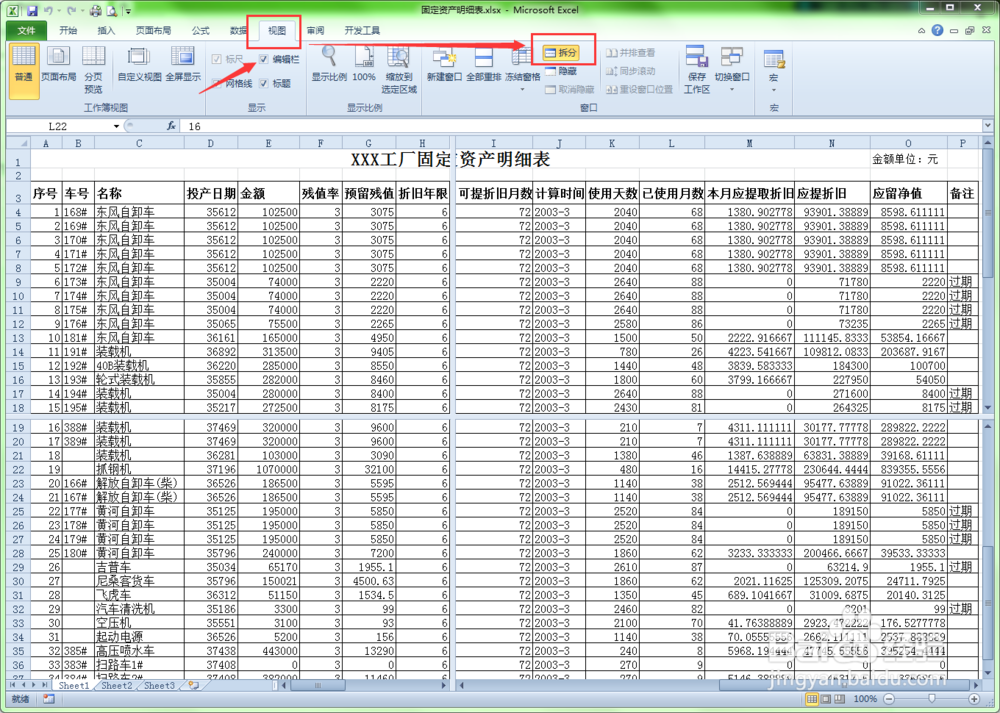Select column L header

[x=672, y=143]
